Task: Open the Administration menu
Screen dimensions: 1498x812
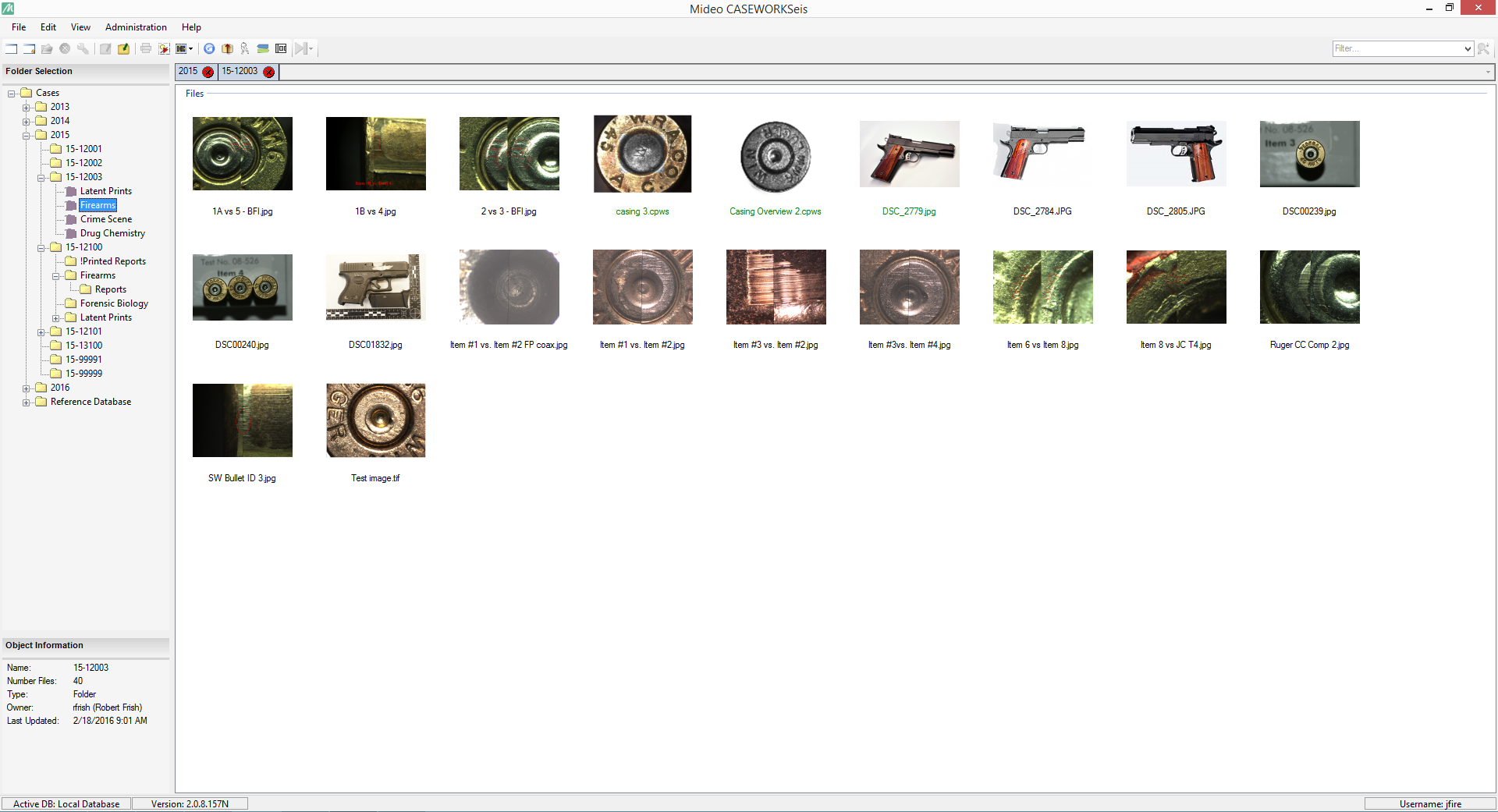Action: click(x=135, y=27)
